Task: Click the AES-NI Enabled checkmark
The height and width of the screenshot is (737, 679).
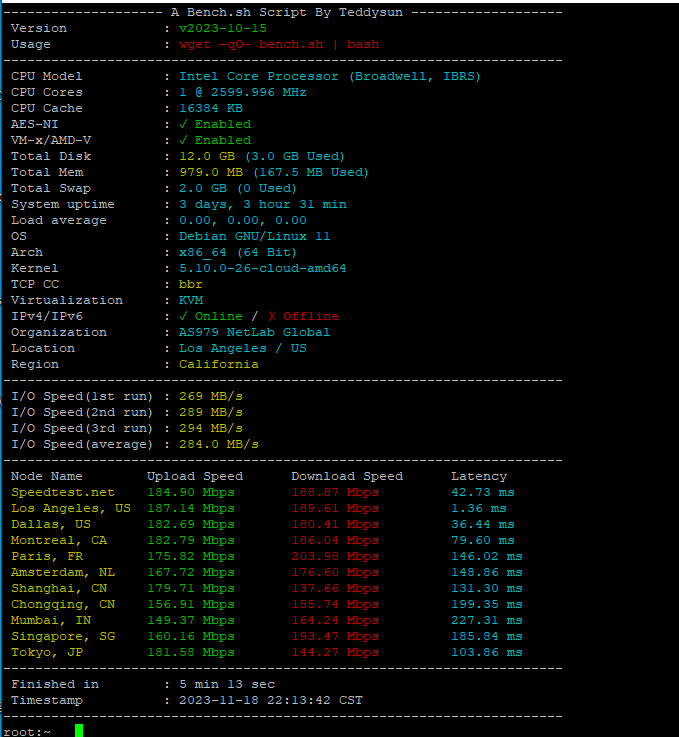Action: [183, 124]
